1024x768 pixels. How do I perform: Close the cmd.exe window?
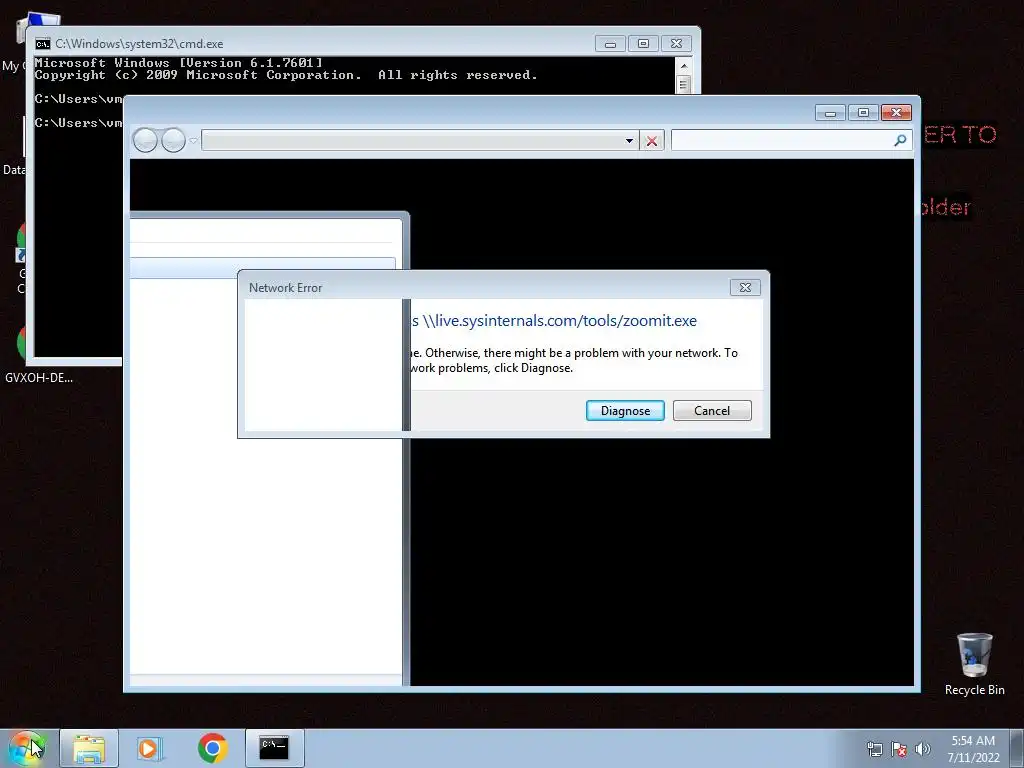(677, 44)
